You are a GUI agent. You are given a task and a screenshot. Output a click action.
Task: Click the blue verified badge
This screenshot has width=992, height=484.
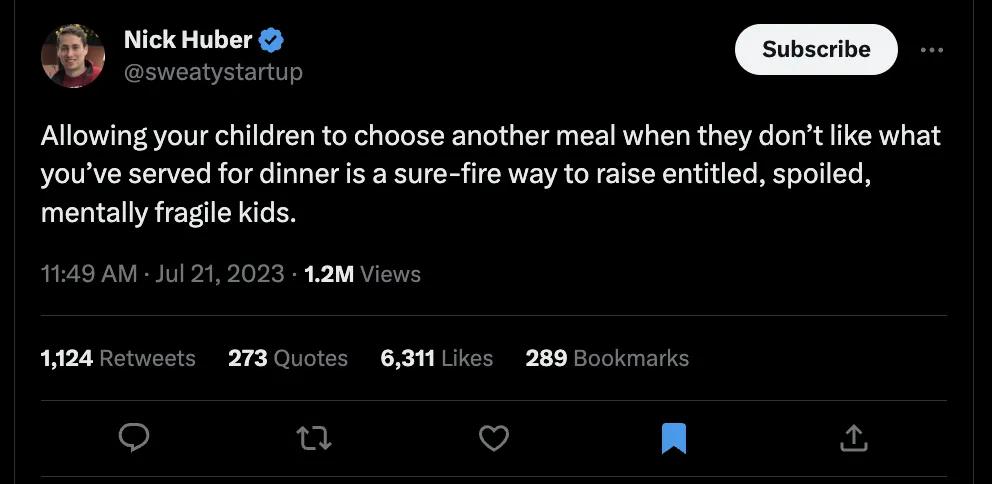point(272,41)
